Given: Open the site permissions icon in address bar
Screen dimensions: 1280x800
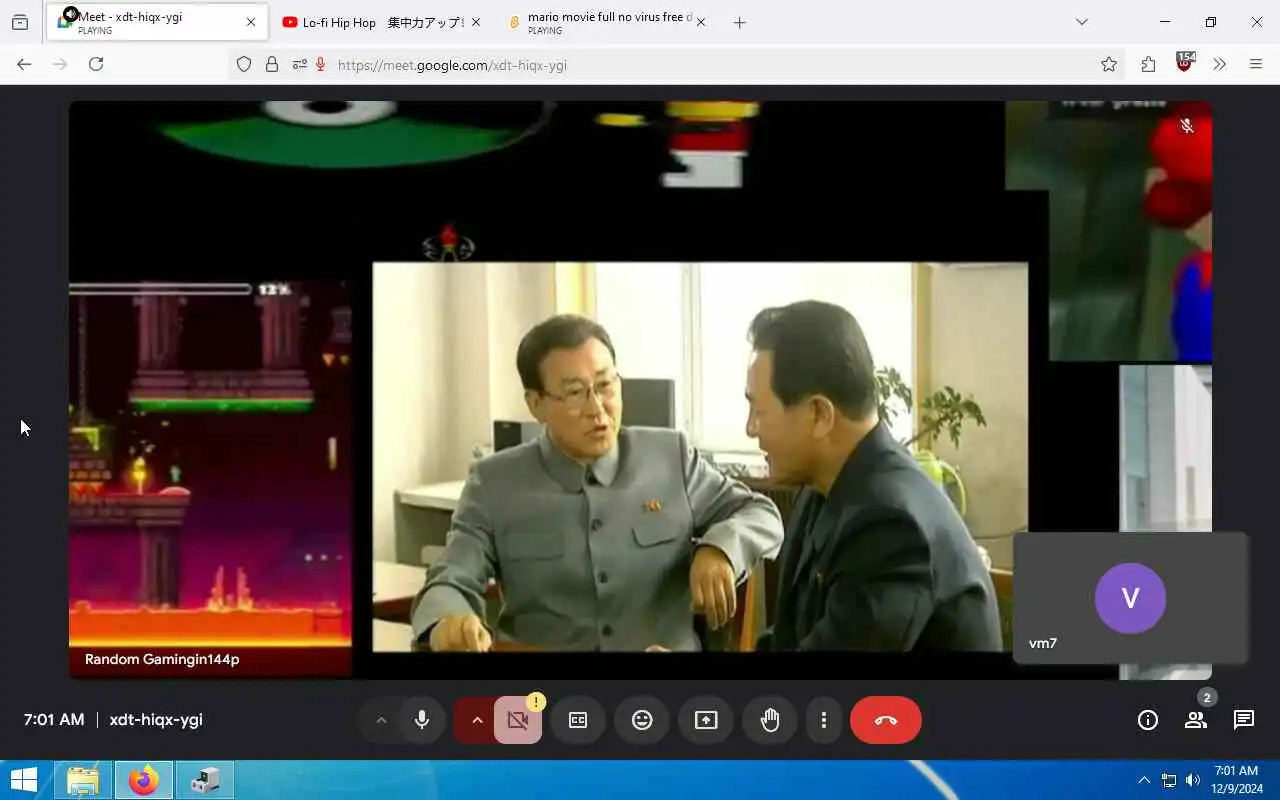Looking at the screenshot, I should [299, 64].
